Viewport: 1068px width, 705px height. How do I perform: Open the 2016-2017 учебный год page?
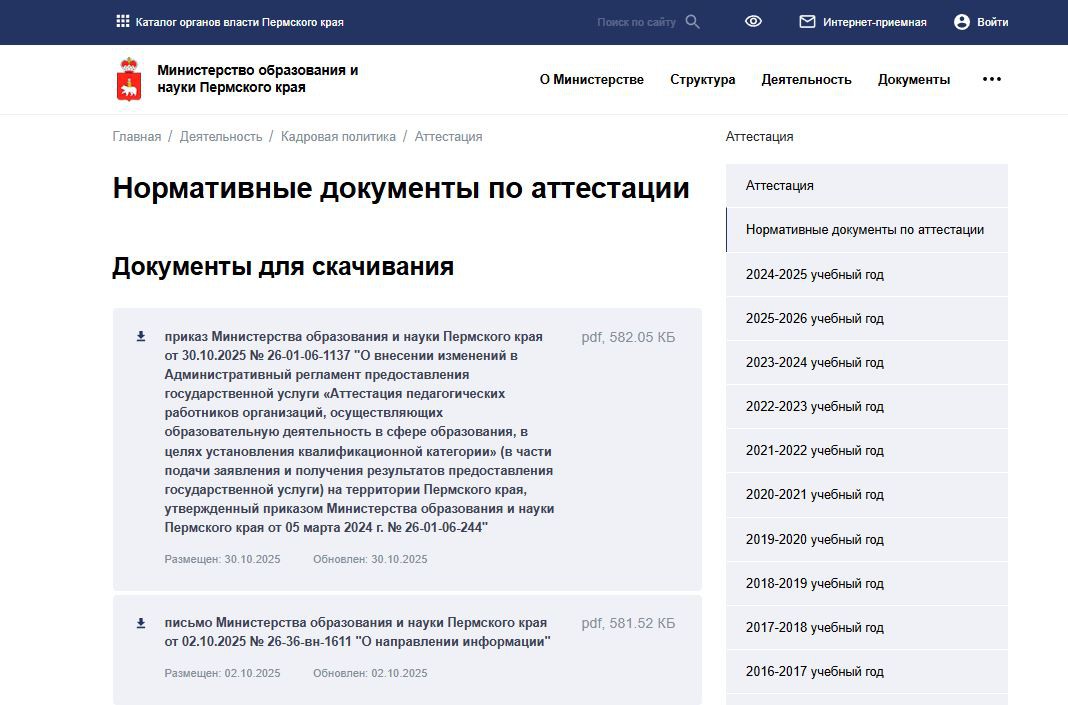pos(814,671)
